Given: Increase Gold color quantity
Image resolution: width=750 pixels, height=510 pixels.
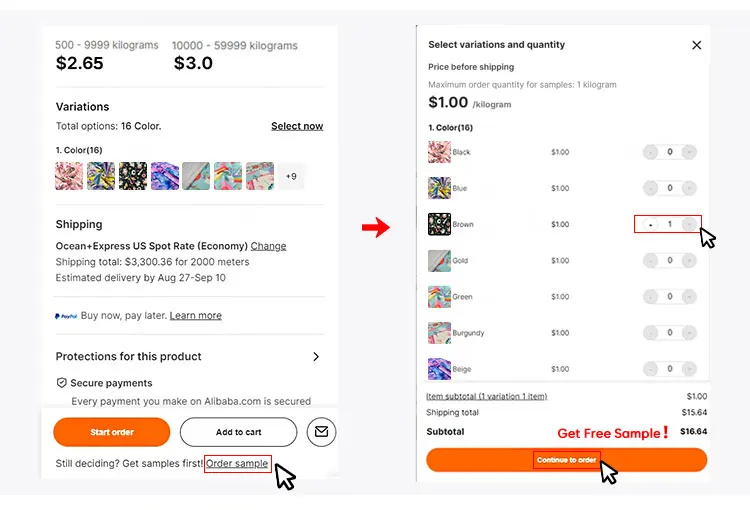Looking at the screenshot, I should pyautogui.click(x=690, y=260).
